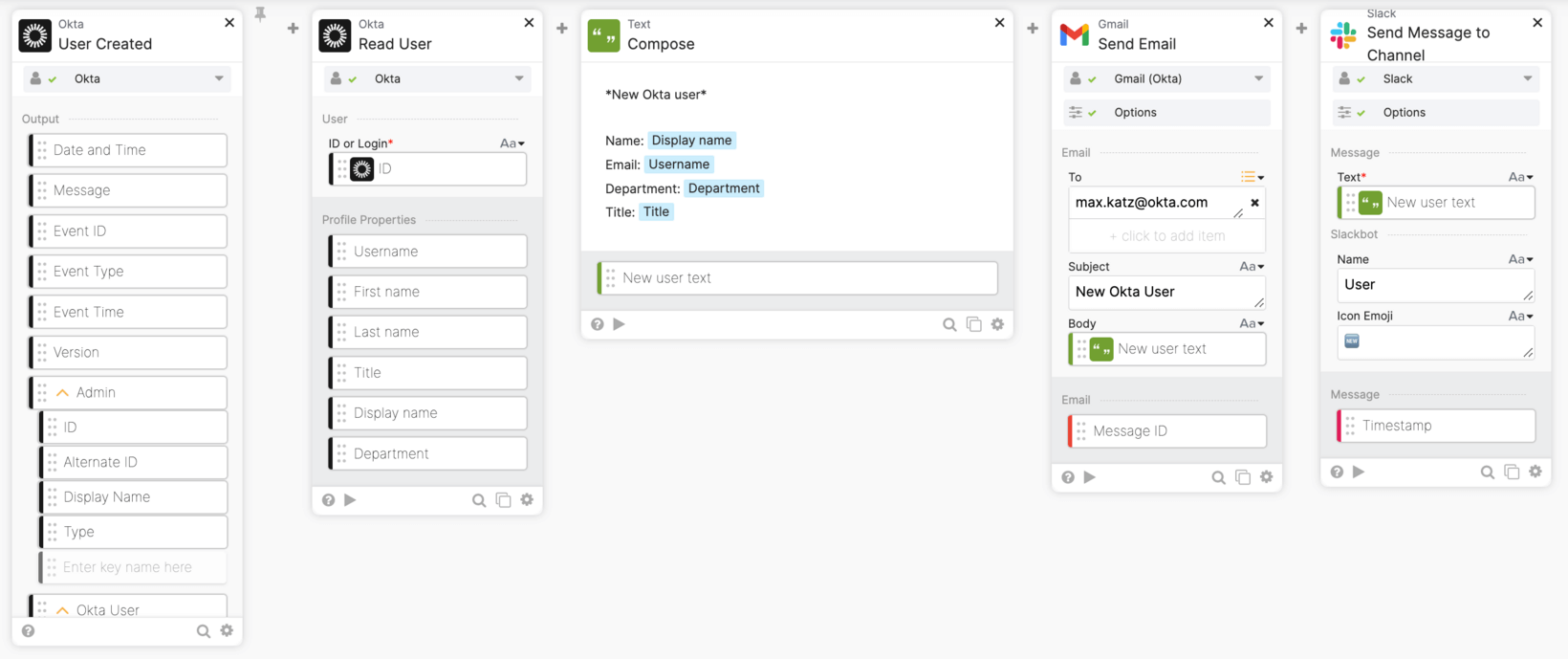
Task: Click the Gmail logo on Send Email card
Action: pos(1075,35)
